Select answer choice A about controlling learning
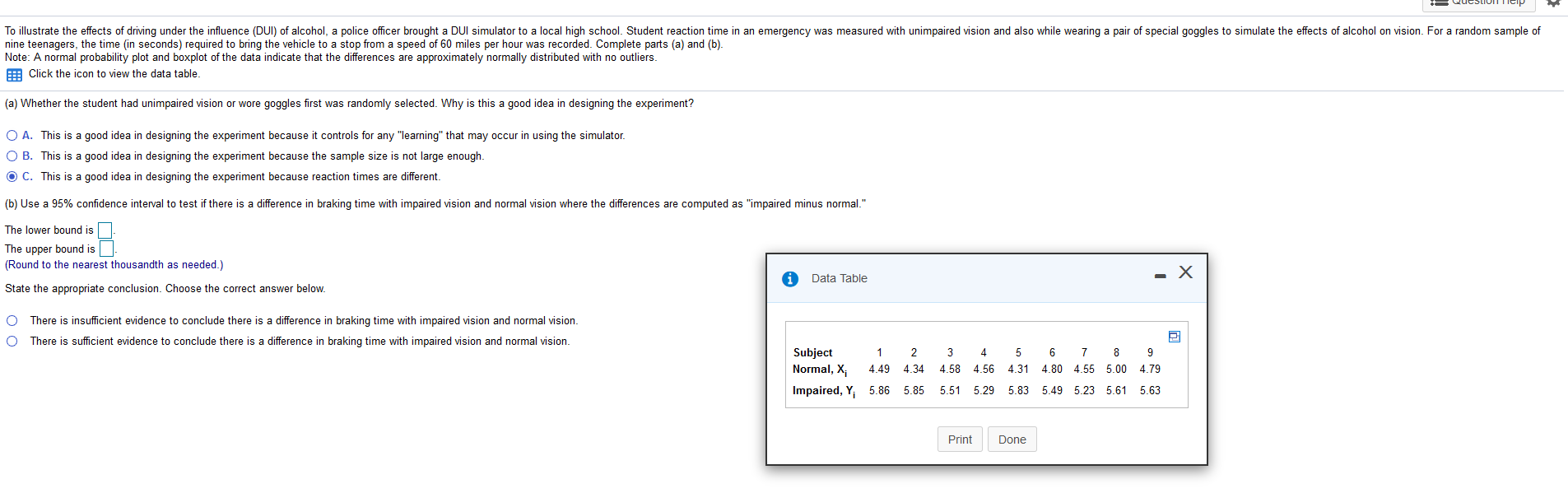 coord(12,135)
